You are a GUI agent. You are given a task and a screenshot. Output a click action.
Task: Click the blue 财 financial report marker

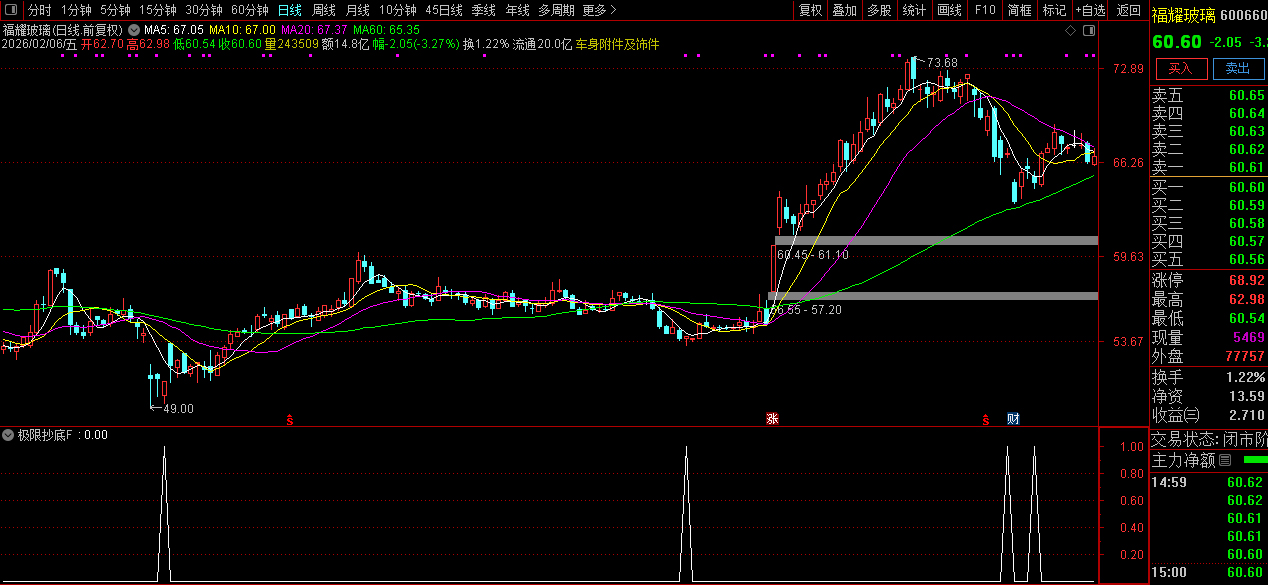(x=1013, y=418)
